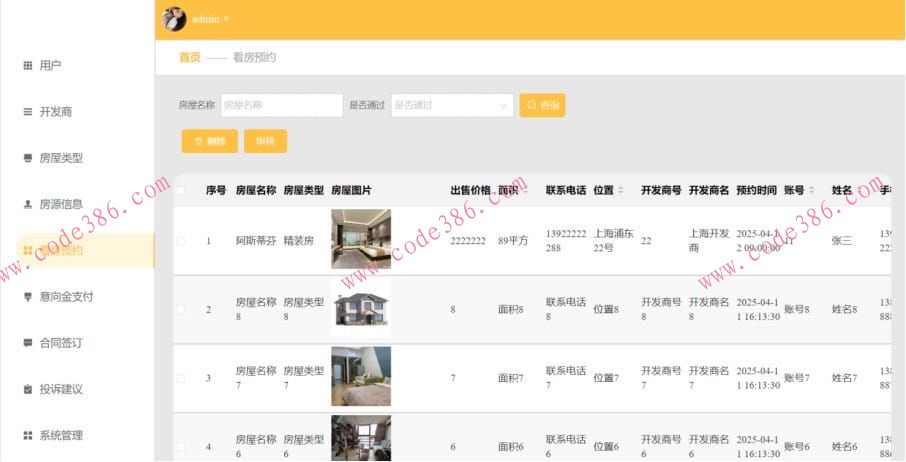Click the 开发商名 column header
Screen dimensions: 906x462
tap(709, 190)
